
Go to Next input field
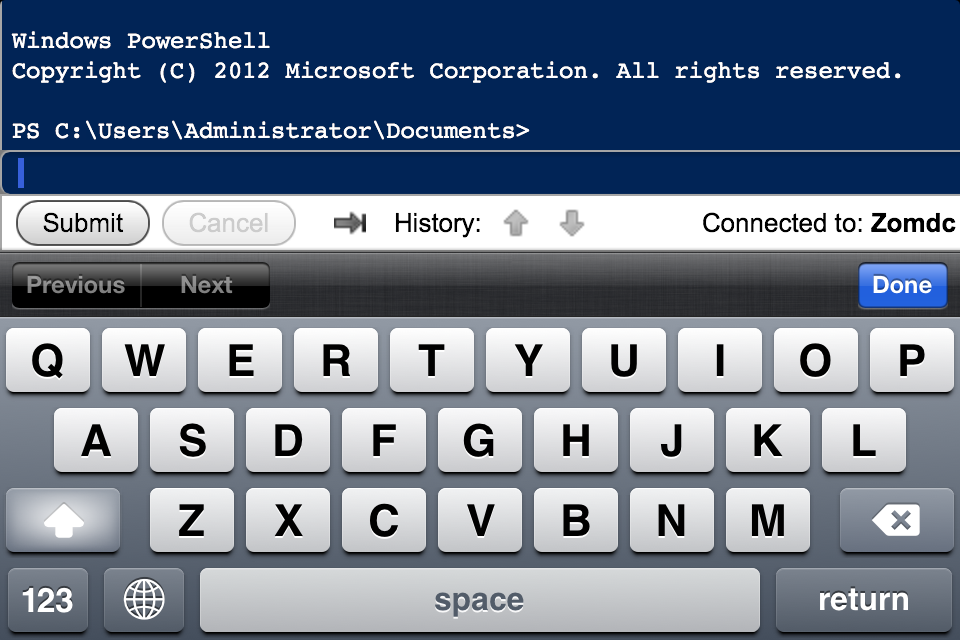206,285
